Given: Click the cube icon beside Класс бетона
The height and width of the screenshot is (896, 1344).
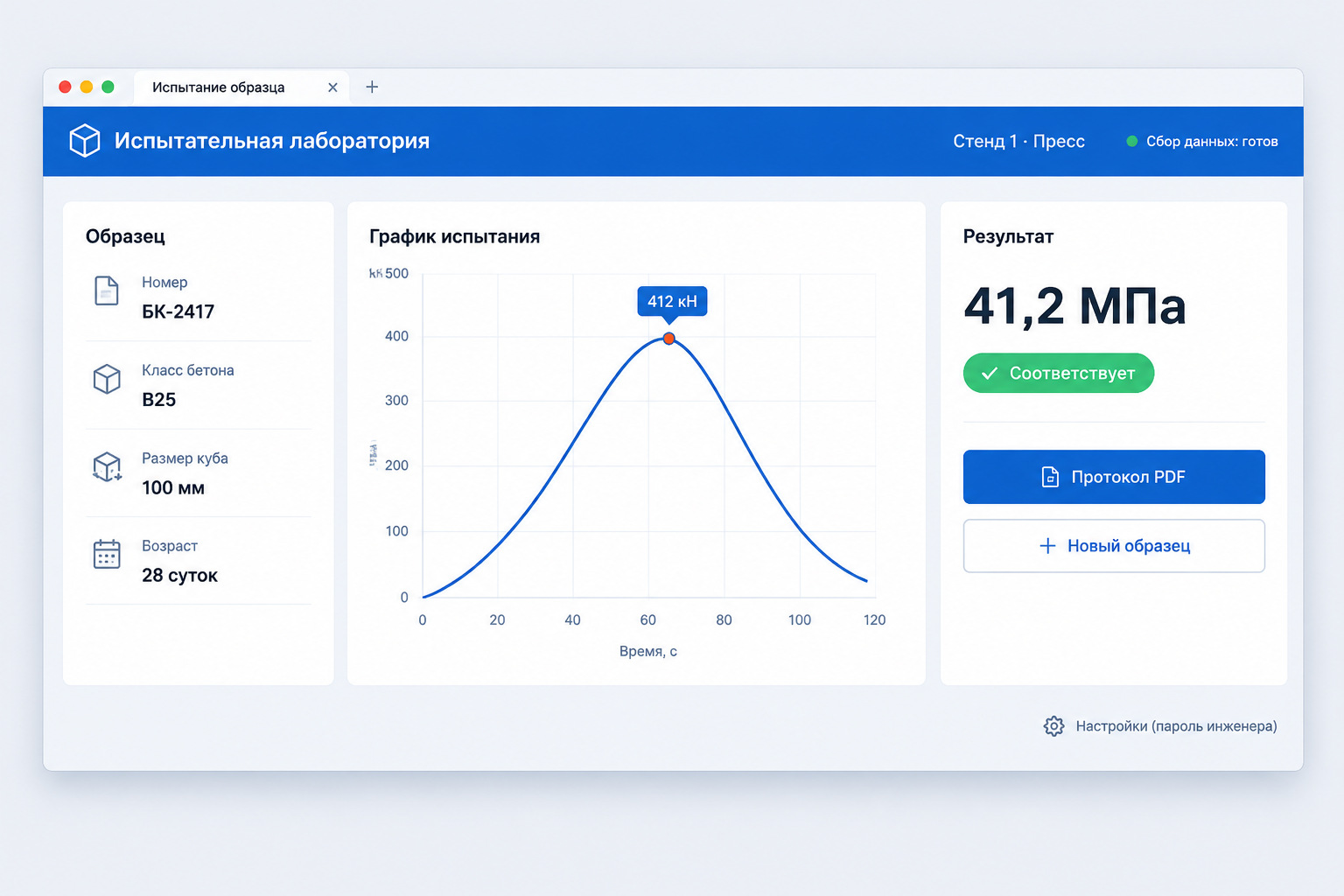Looking at the screenshot, I should click(x=107, y=379).
